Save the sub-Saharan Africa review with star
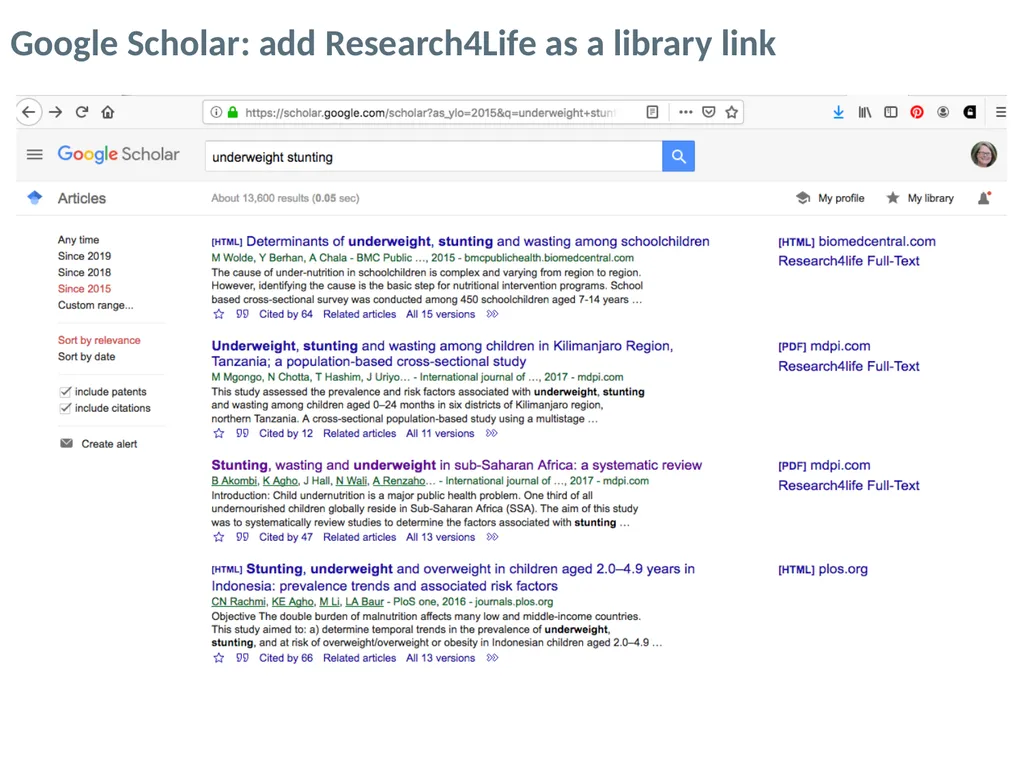1024x768 pixels. point(219,537)
